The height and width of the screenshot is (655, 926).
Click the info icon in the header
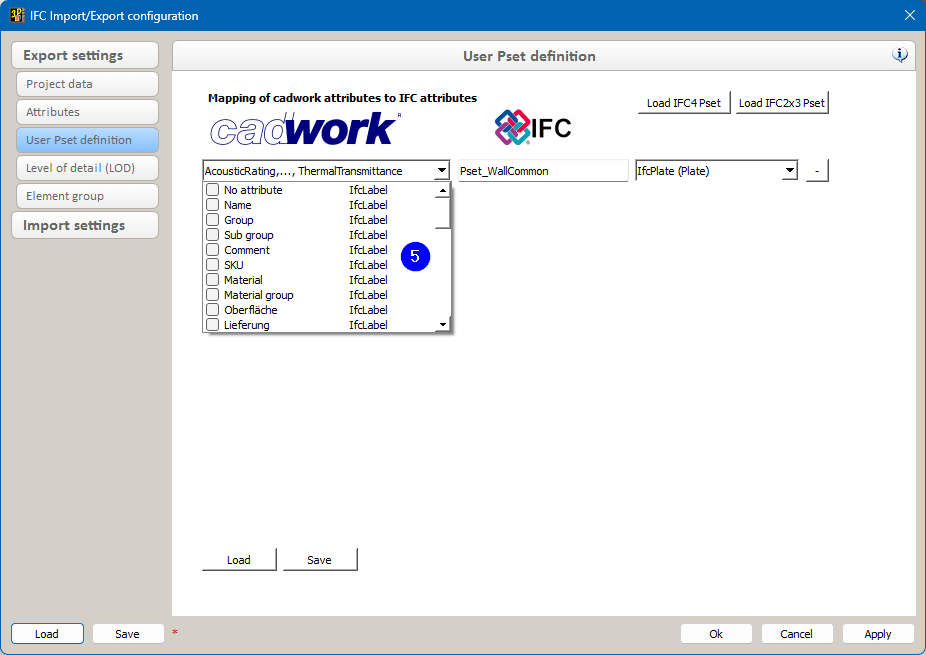tap(900, 55)
